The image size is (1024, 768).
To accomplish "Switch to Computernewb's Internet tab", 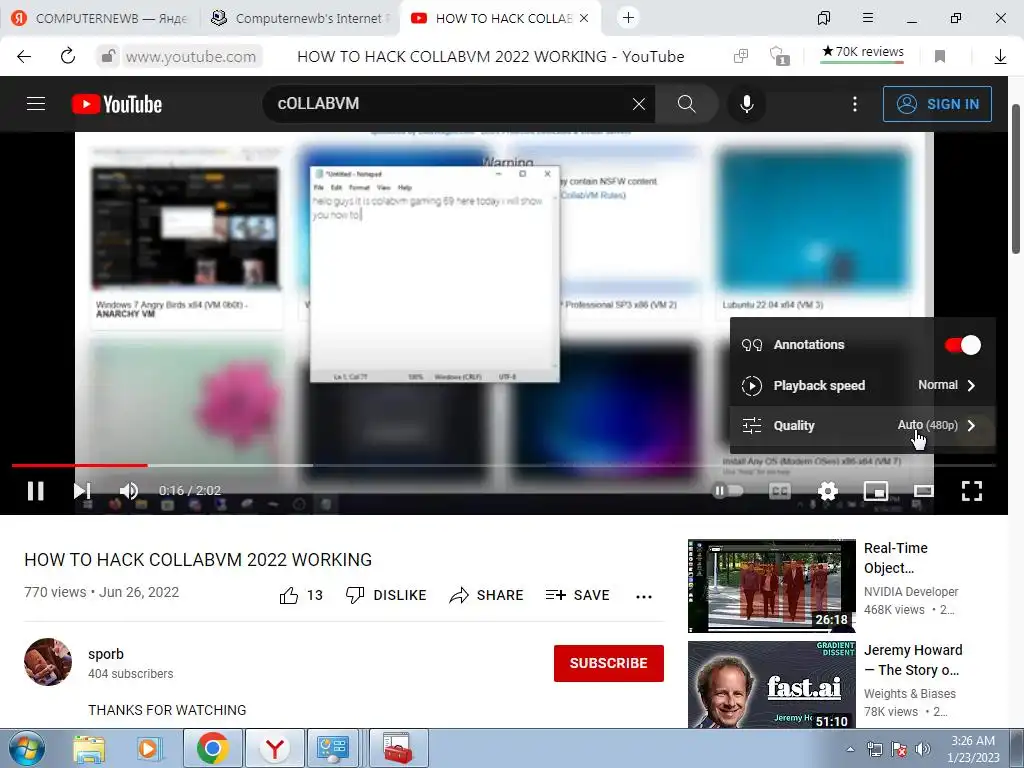I will 298,18.
